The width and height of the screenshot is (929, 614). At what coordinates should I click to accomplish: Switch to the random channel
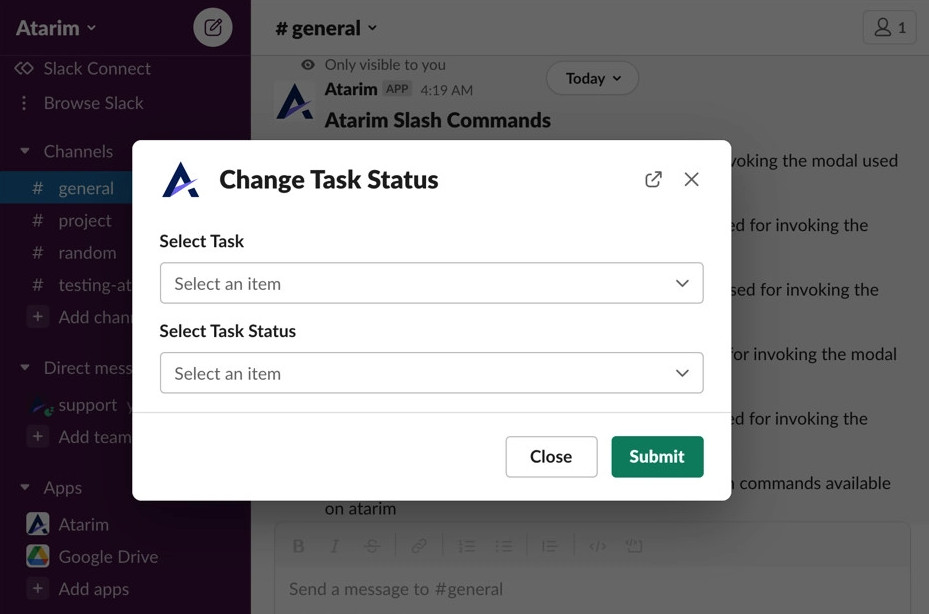pyautogui.click(x=87, y=253)
